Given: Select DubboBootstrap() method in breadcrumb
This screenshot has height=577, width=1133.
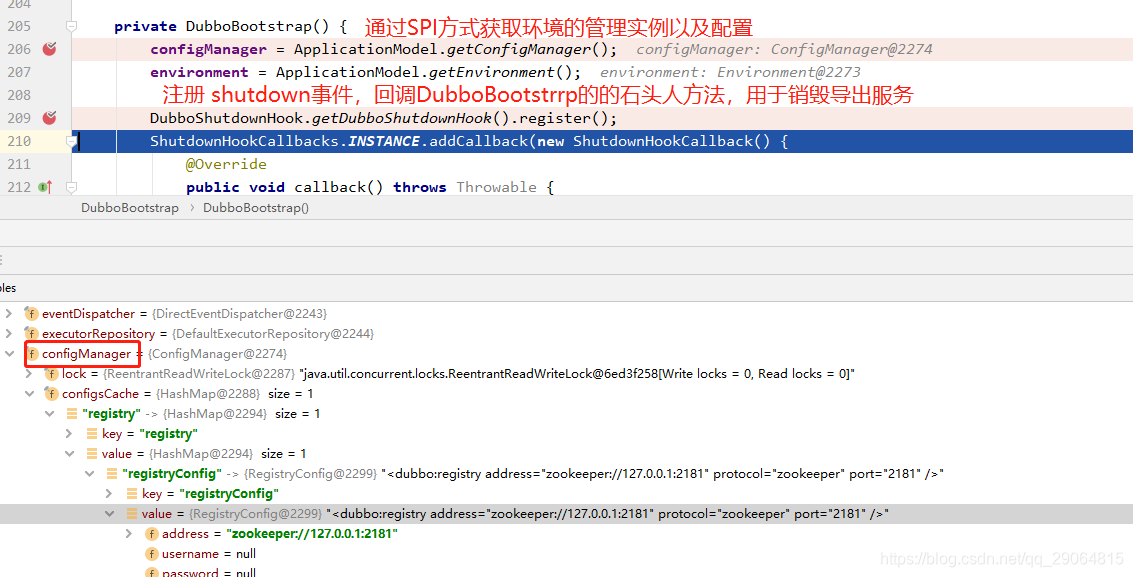Looking at the screenshot, I should (256, 208).
